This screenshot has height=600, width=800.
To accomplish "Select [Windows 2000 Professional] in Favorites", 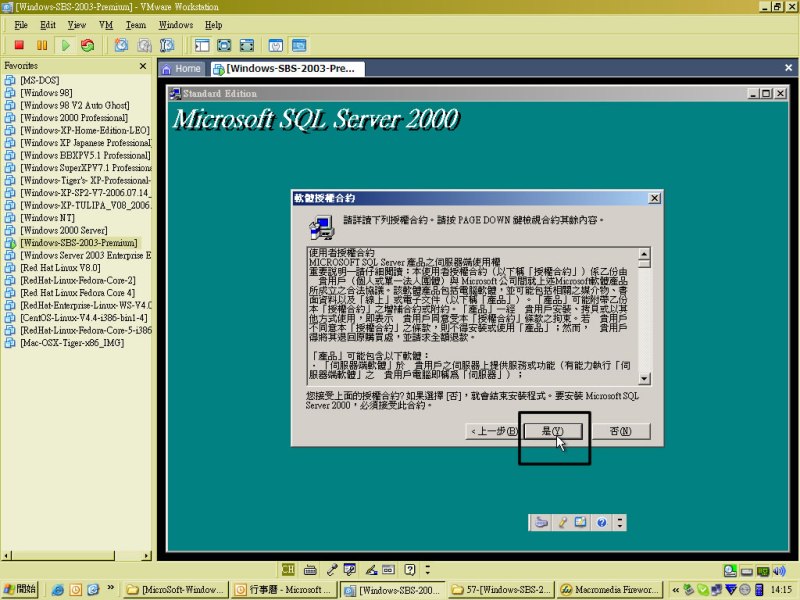I will [x=74, y=118].
